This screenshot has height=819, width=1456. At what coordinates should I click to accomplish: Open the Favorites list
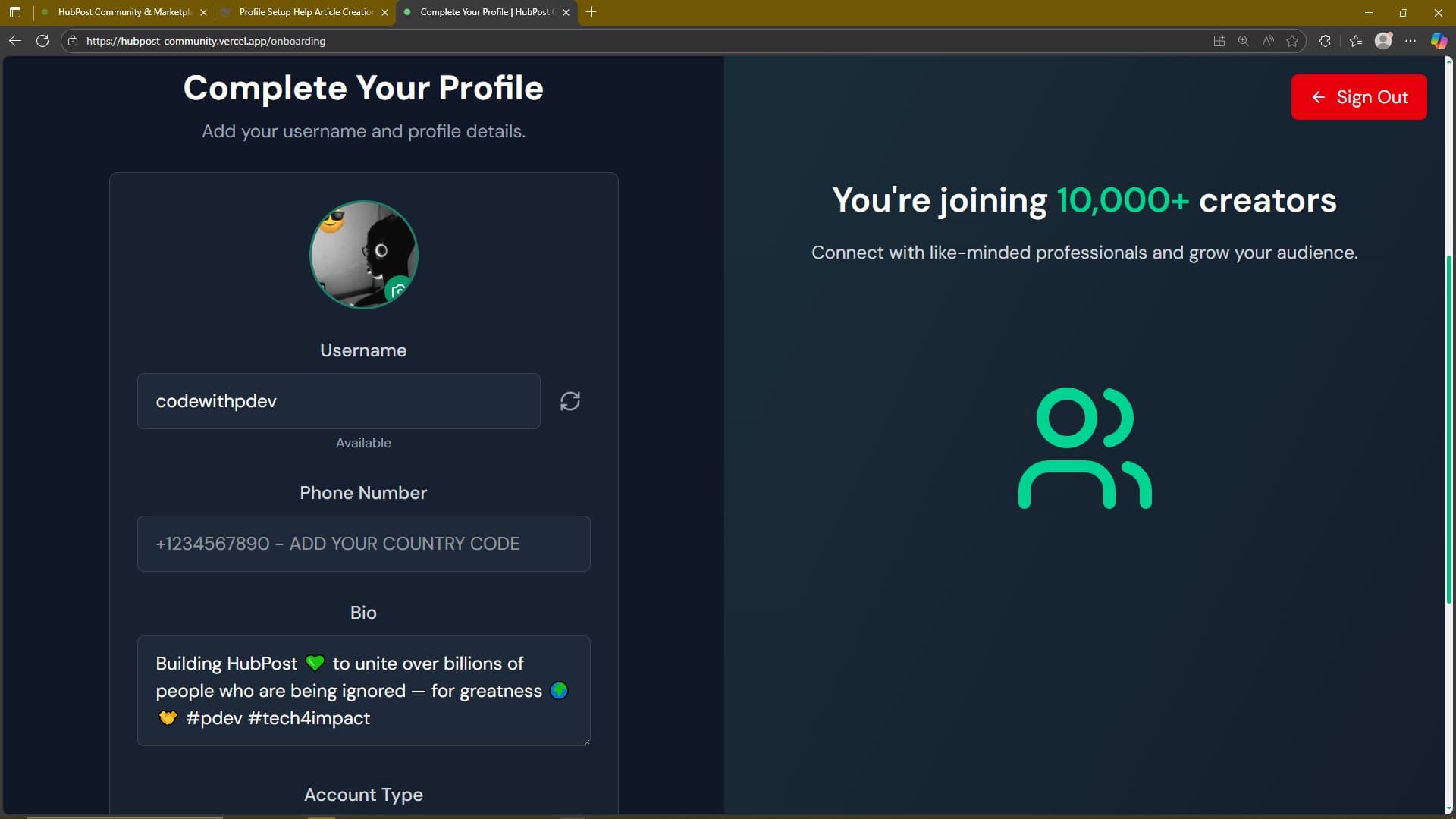tap(1356, 41)
